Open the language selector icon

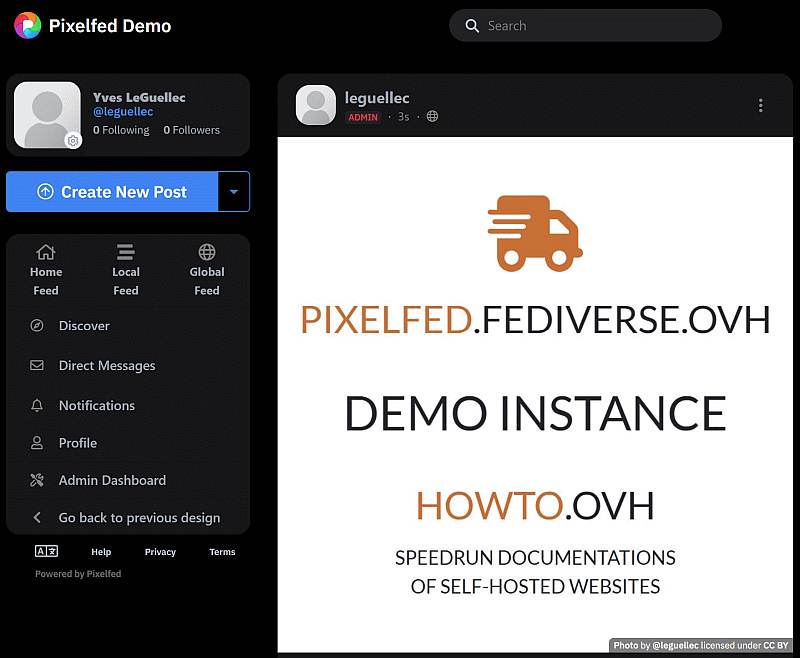coord(46,552)
